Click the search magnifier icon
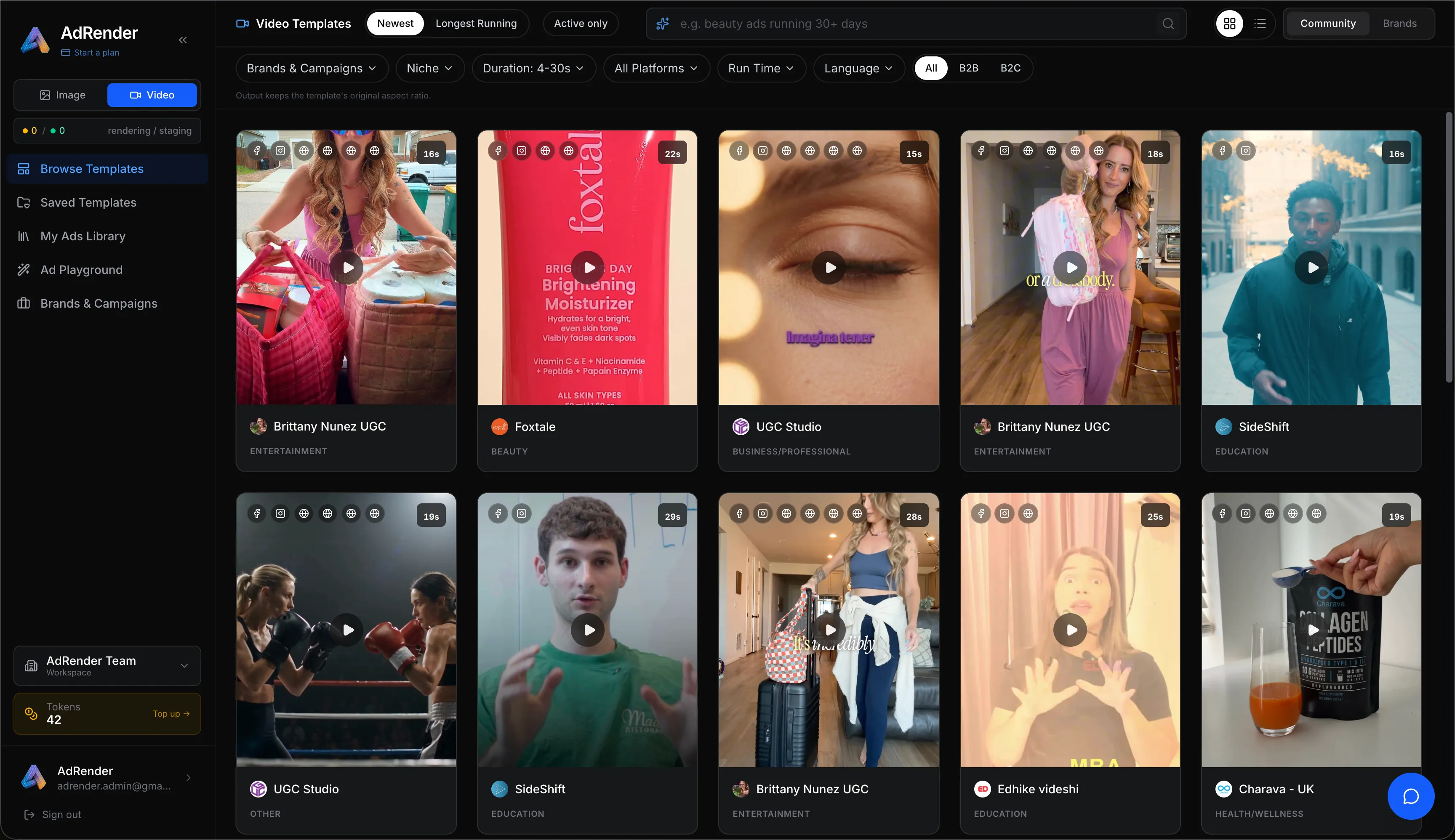Viewport: 1455px width, 840px height. coord(1168,24)
